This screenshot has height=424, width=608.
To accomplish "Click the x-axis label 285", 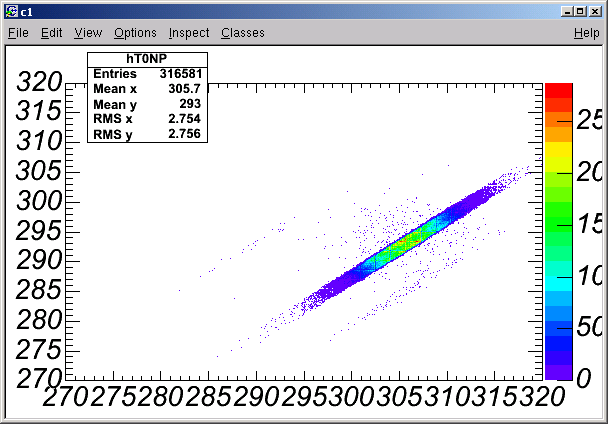I will click(x=209, y=397).
